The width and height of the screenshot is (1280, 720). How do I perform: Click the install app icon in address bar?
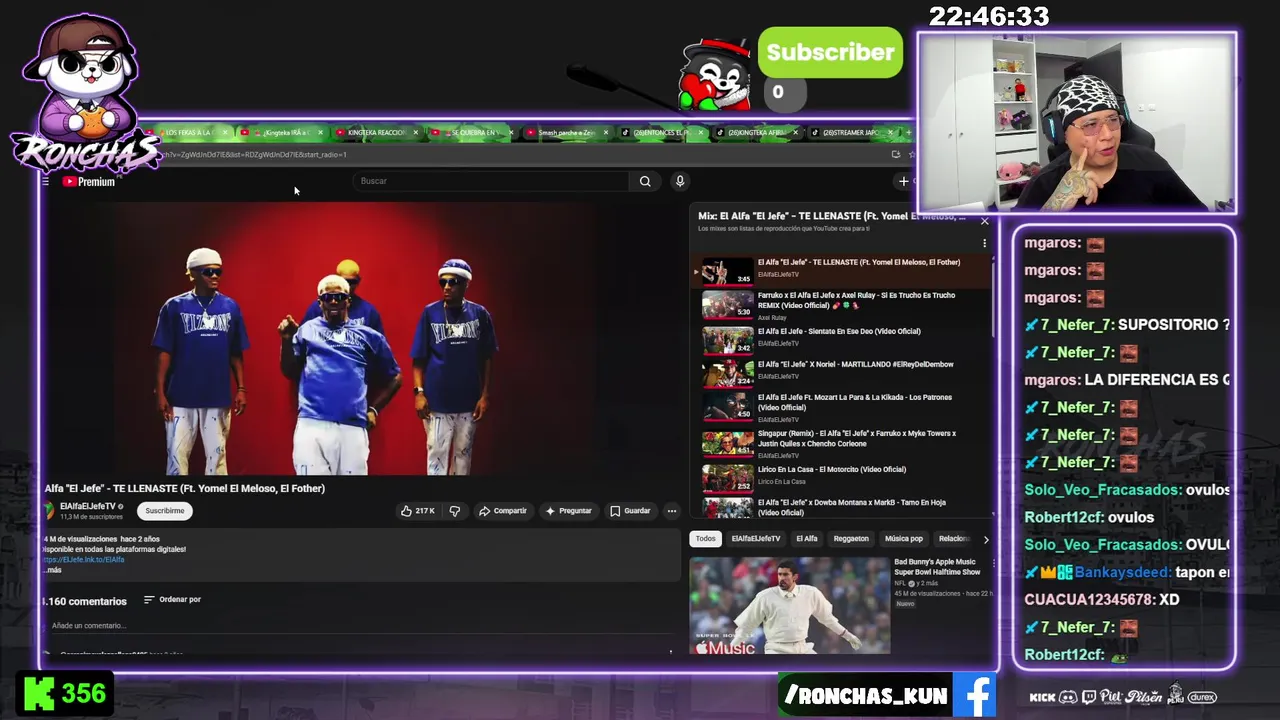pos(896,154)
